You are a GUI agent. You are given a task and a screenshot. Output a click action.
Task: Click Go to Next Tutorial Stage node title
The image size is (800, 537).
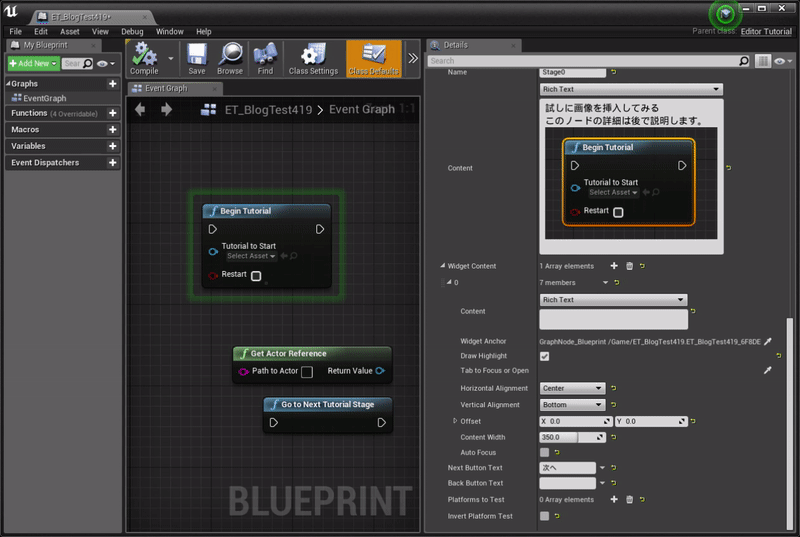(x=328, y=404)
